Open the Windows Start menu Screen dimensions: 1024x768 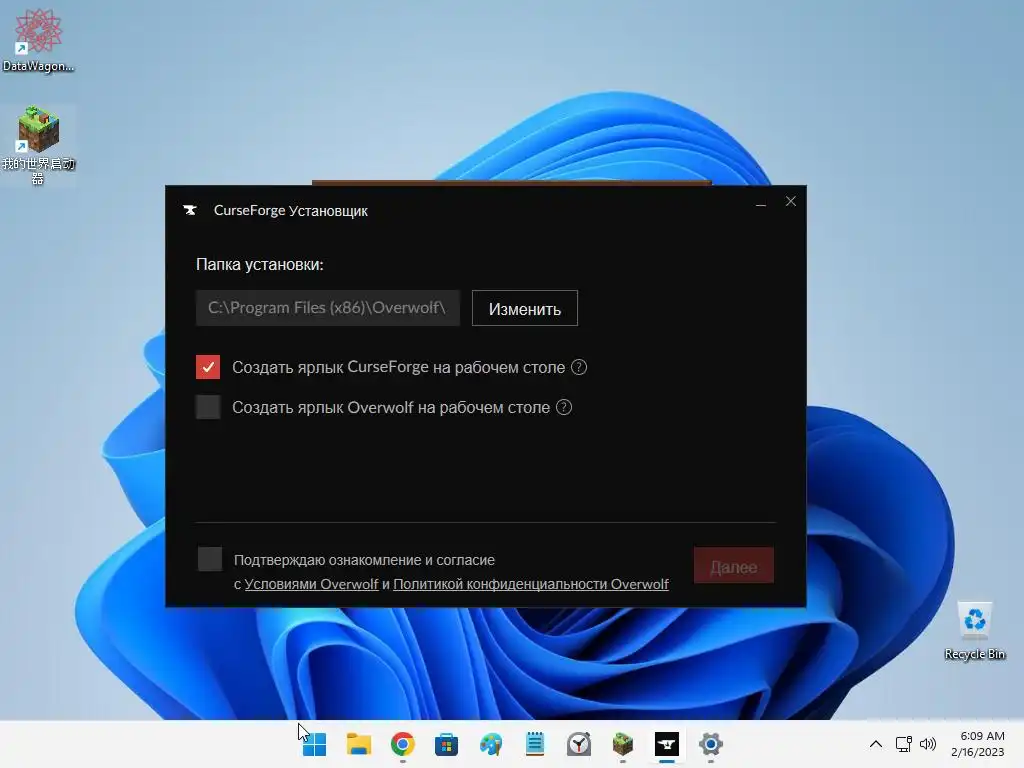(314, 744)
